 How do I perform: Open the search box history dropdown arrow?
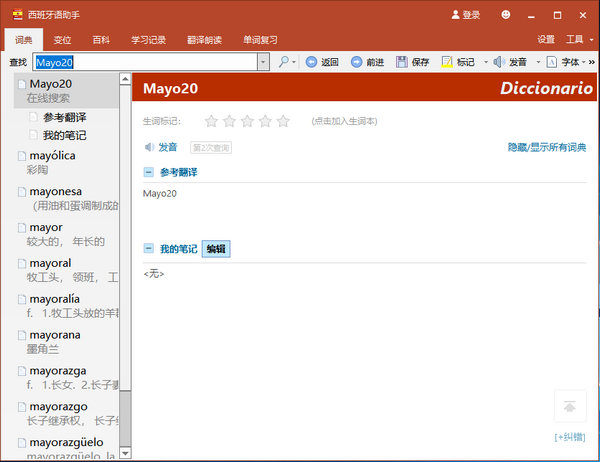(x=263, y=62)
